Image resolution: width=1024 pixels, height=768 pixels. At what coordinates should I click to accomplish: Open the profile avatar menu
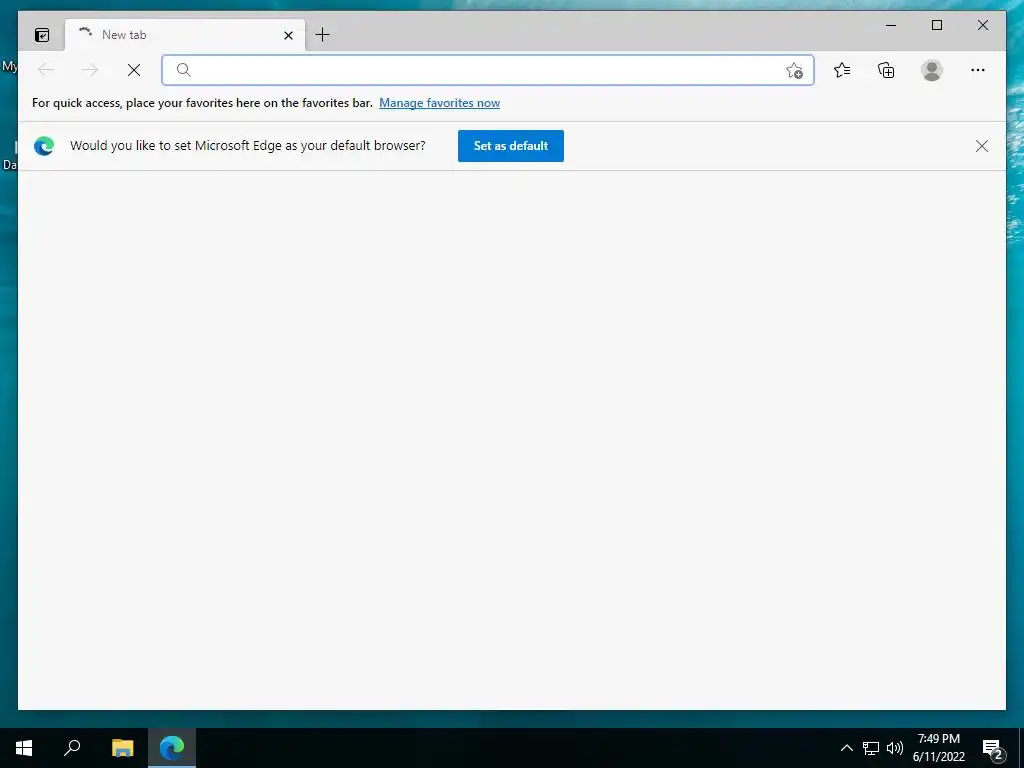[932, 70]
